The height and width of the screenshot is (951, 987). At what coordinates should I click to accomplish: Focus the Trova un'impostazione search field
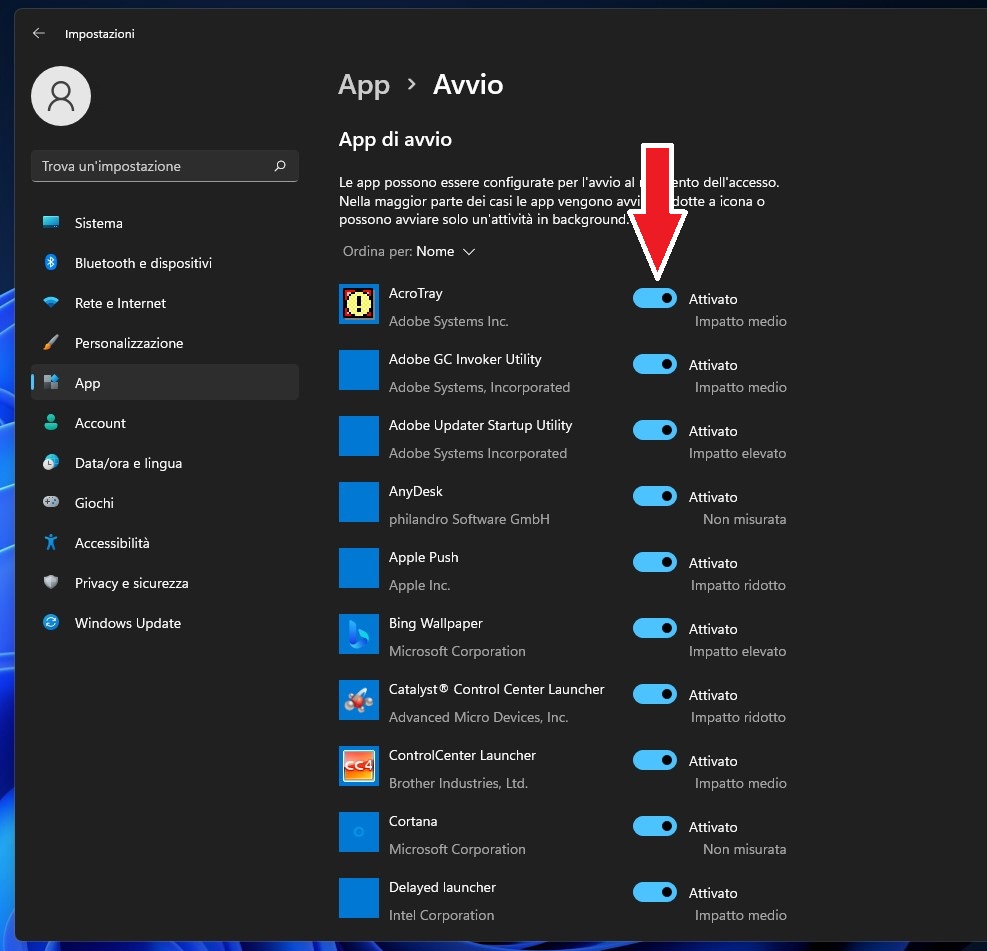[165, 166]
